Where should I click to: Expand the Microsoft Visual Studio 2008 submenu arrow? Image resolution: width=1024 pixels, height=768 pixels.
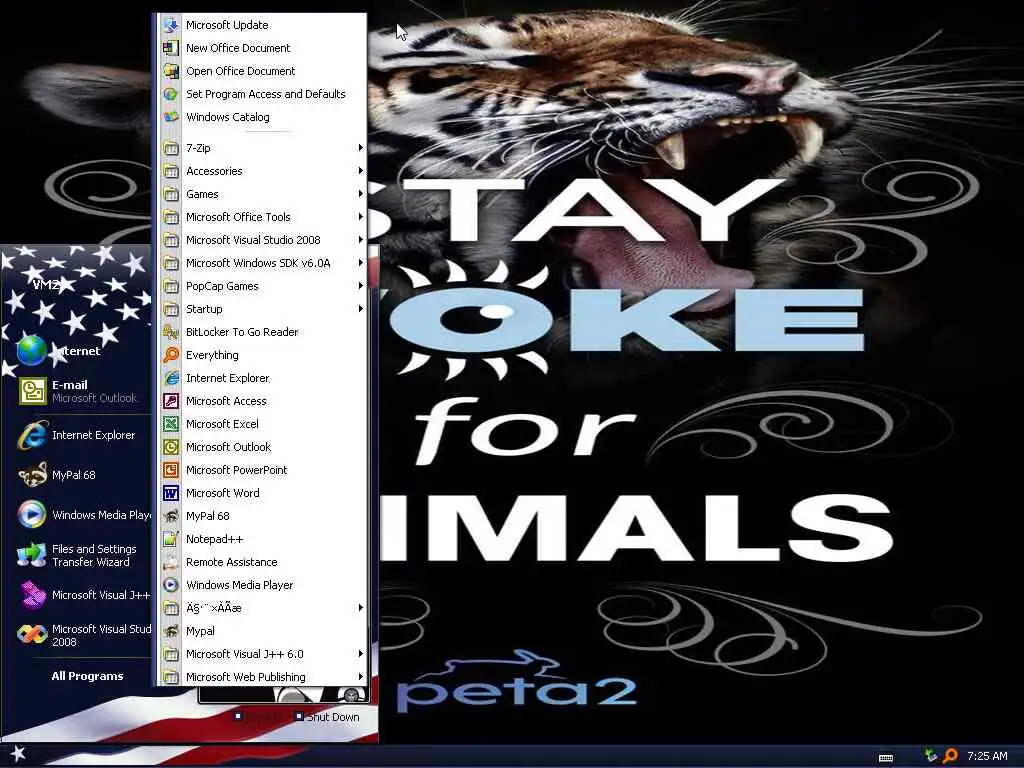point(360,240)
